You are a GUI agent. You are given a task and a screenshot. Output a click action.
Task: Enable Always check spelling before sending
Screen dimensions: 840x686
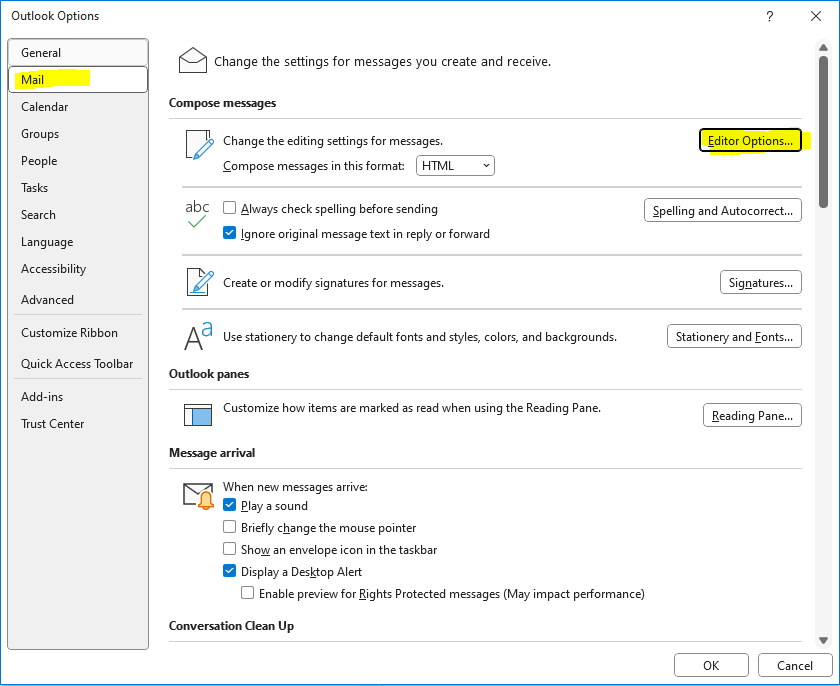click(x=229, y=208)
